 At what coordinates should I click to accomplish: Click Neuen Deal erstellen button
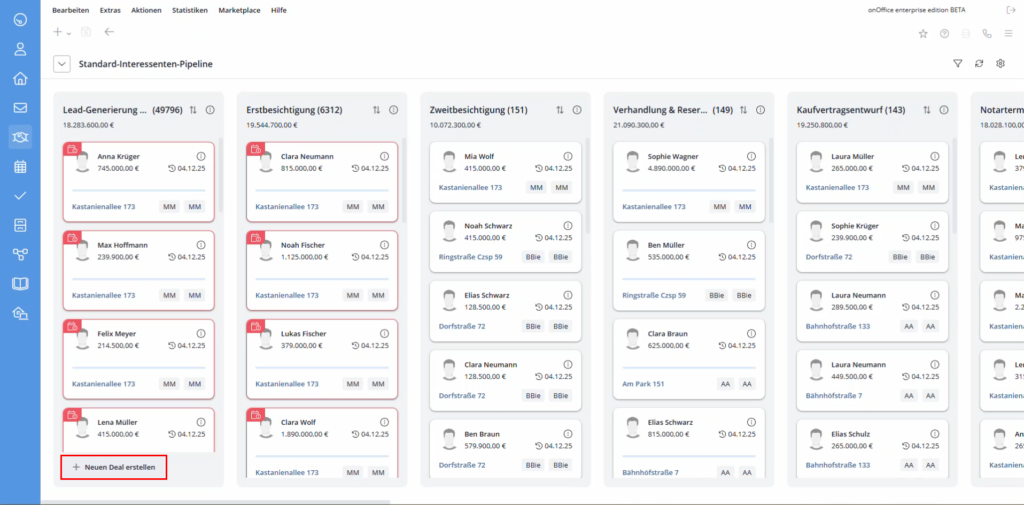(114, 467)
